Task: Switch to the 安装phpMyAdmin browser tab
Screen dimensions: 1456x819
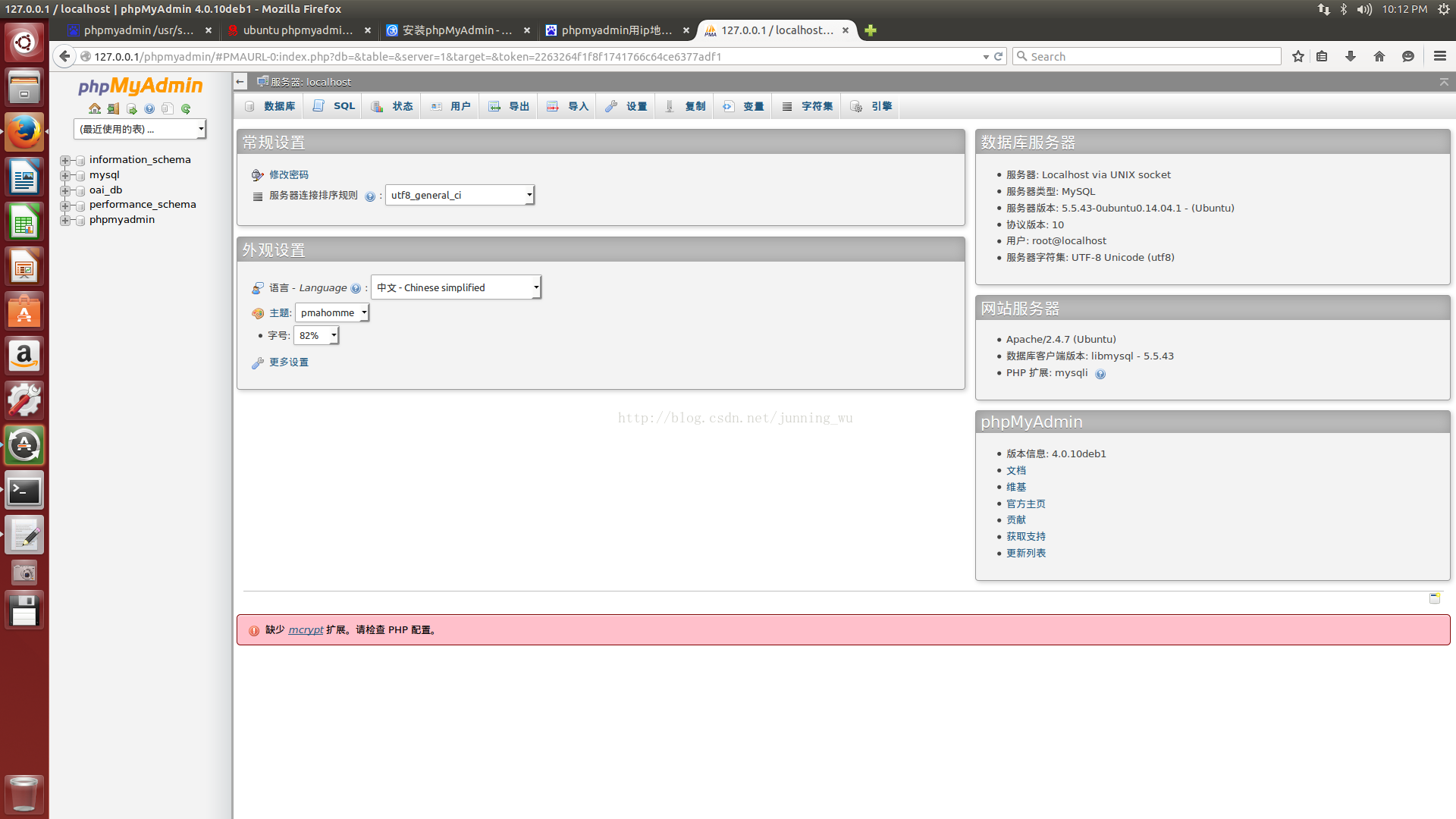Action: [x=458, y=30]
